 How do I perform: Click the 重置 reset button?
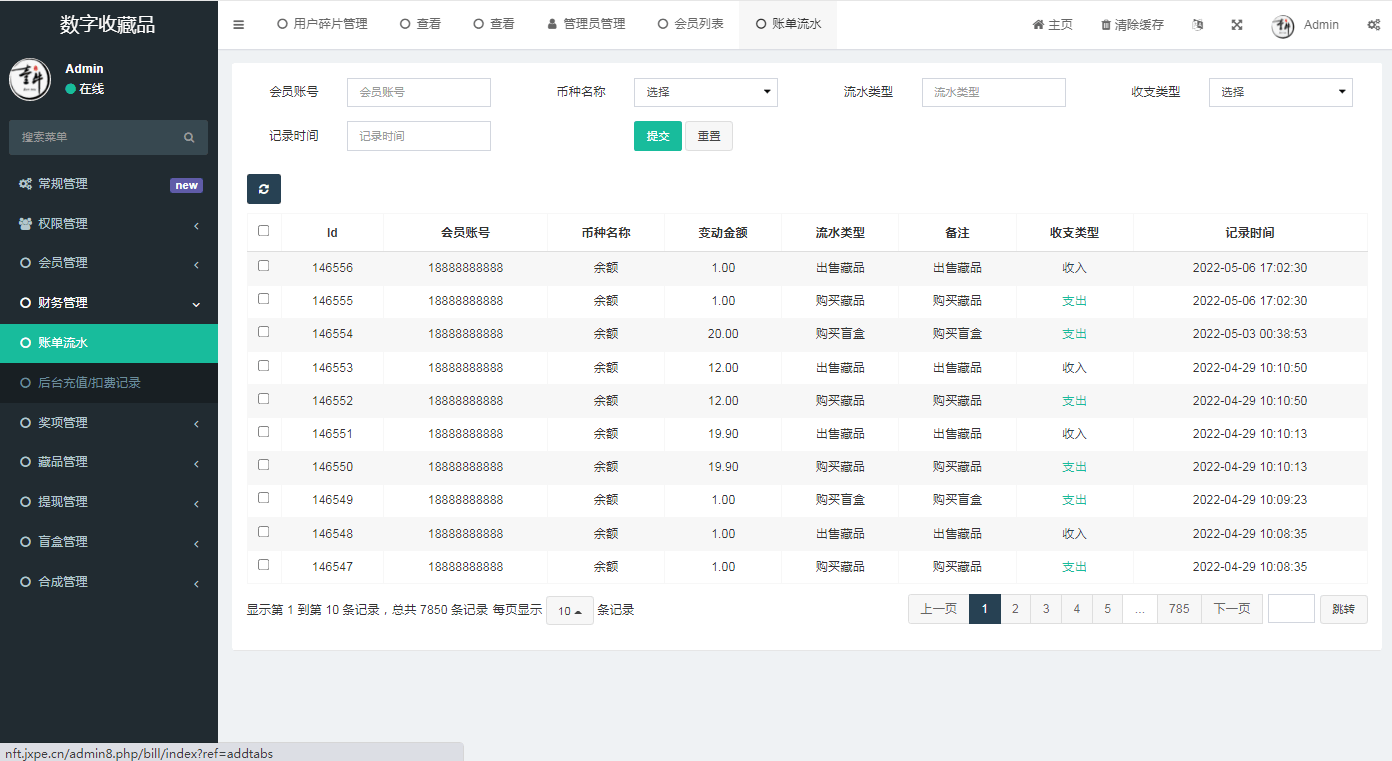pos(709,137)
